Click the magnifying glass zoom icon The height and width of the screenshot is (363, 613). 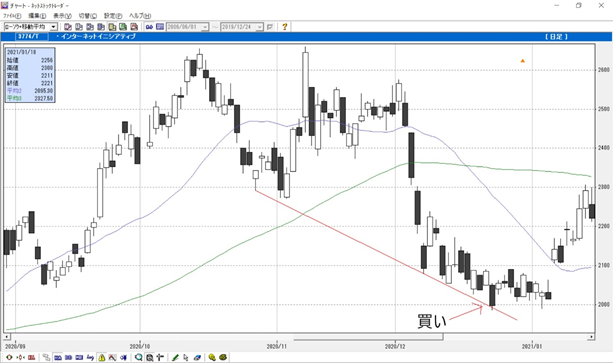coord(138,357)
